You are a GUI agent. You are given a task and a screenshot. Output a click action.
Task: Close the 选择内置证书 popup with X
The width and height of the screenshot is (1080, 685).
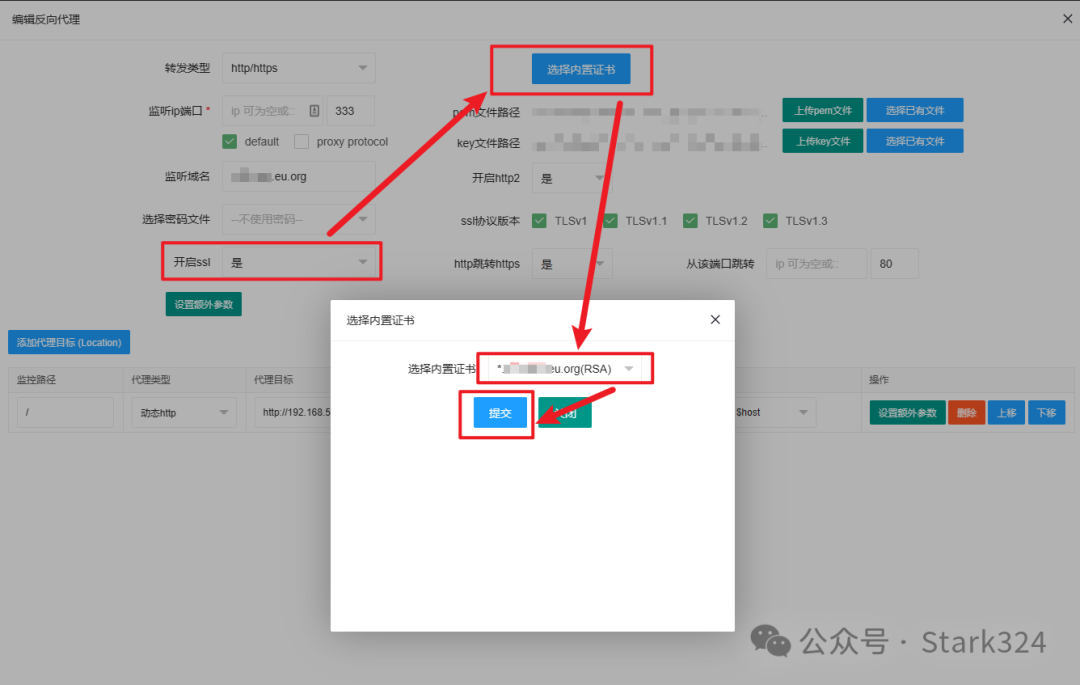(715, 320)
